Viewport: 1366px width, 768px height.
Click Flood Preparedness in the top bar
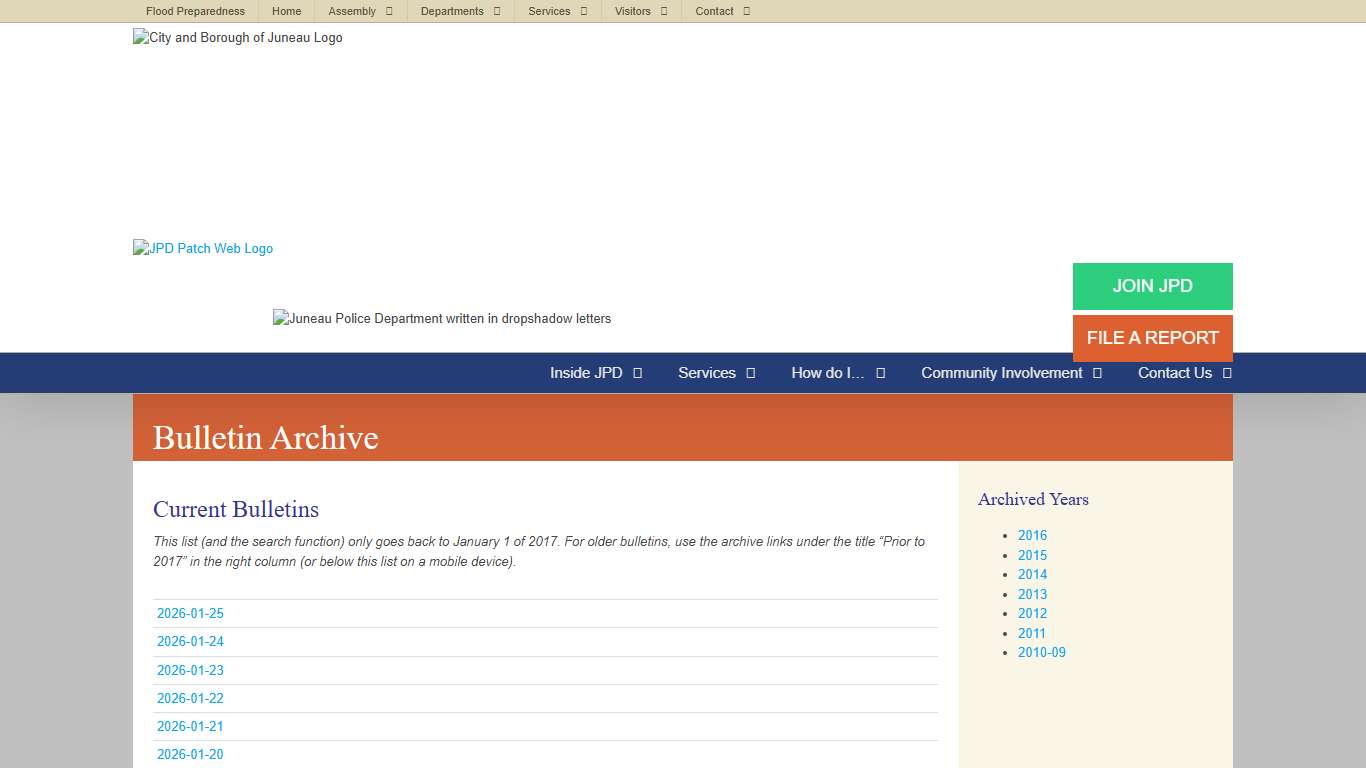click(x=195, y=11)
